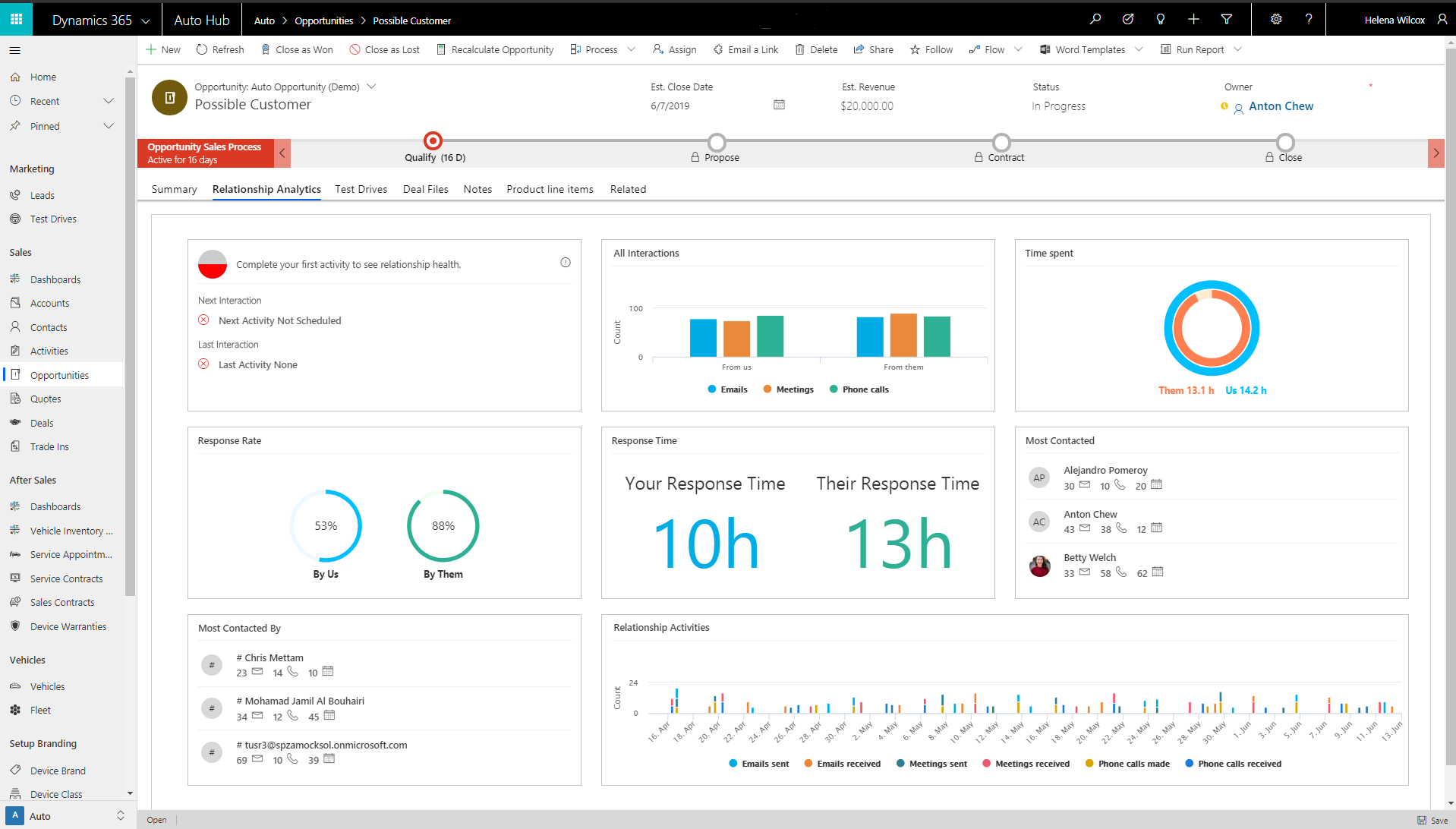Click the Est. Close Date calendar icon
The height and width of the screenshot is (829, 1456).
coord(779,105)
